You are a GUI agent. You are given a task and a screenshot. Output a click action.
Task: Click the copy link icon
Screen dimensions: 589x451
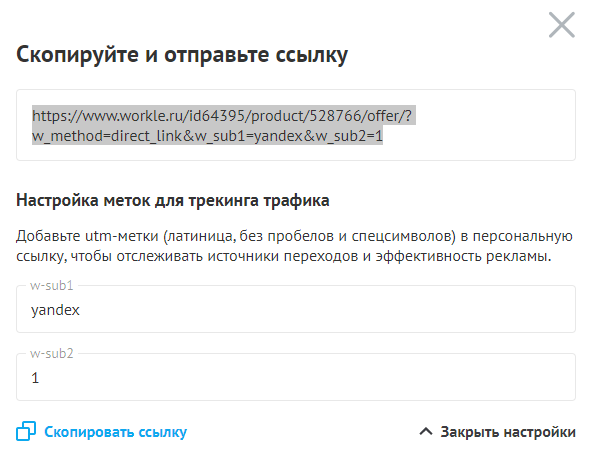point(26,431)
